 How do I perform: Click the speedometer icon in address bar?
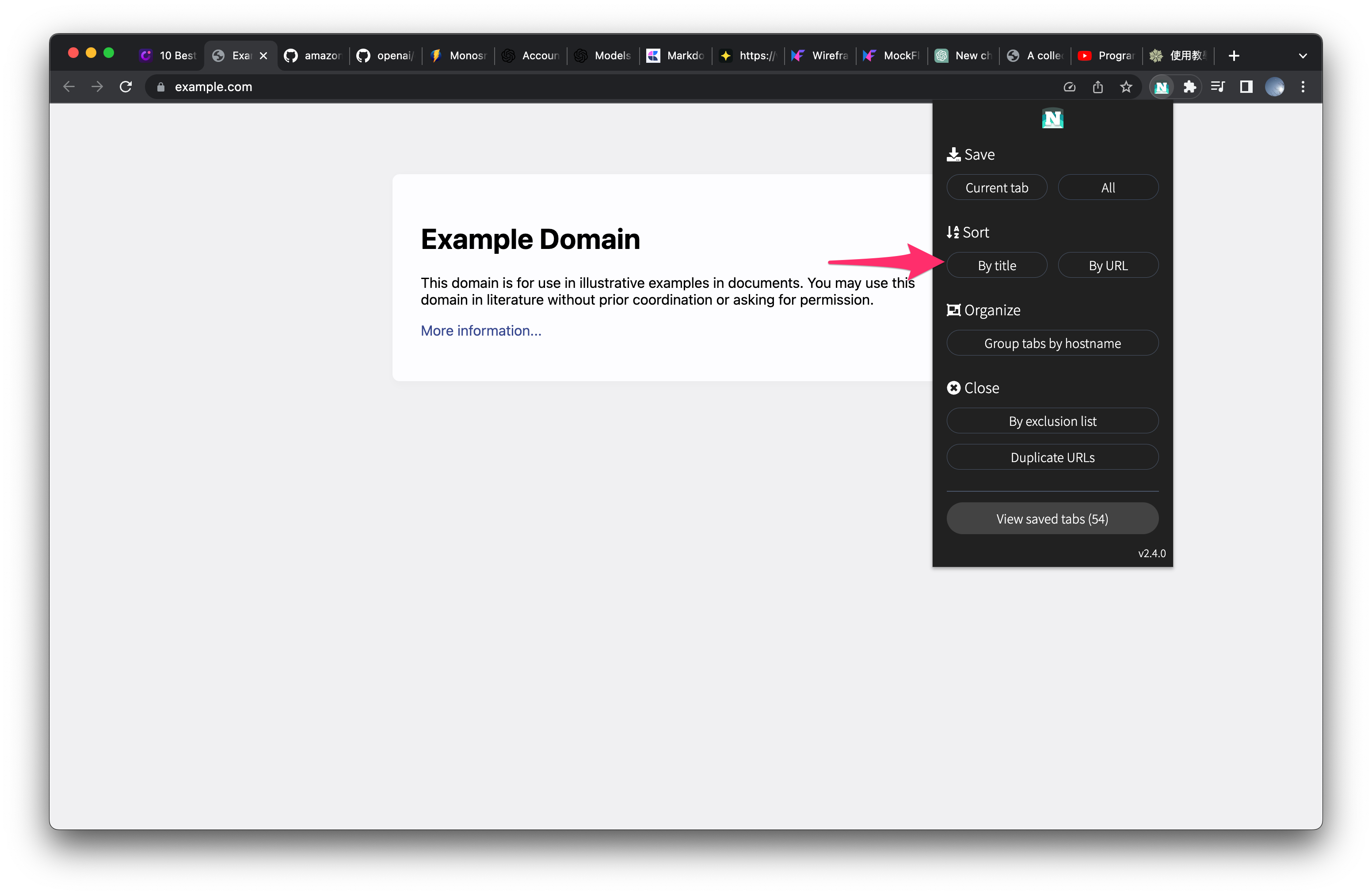[1069, 87]
